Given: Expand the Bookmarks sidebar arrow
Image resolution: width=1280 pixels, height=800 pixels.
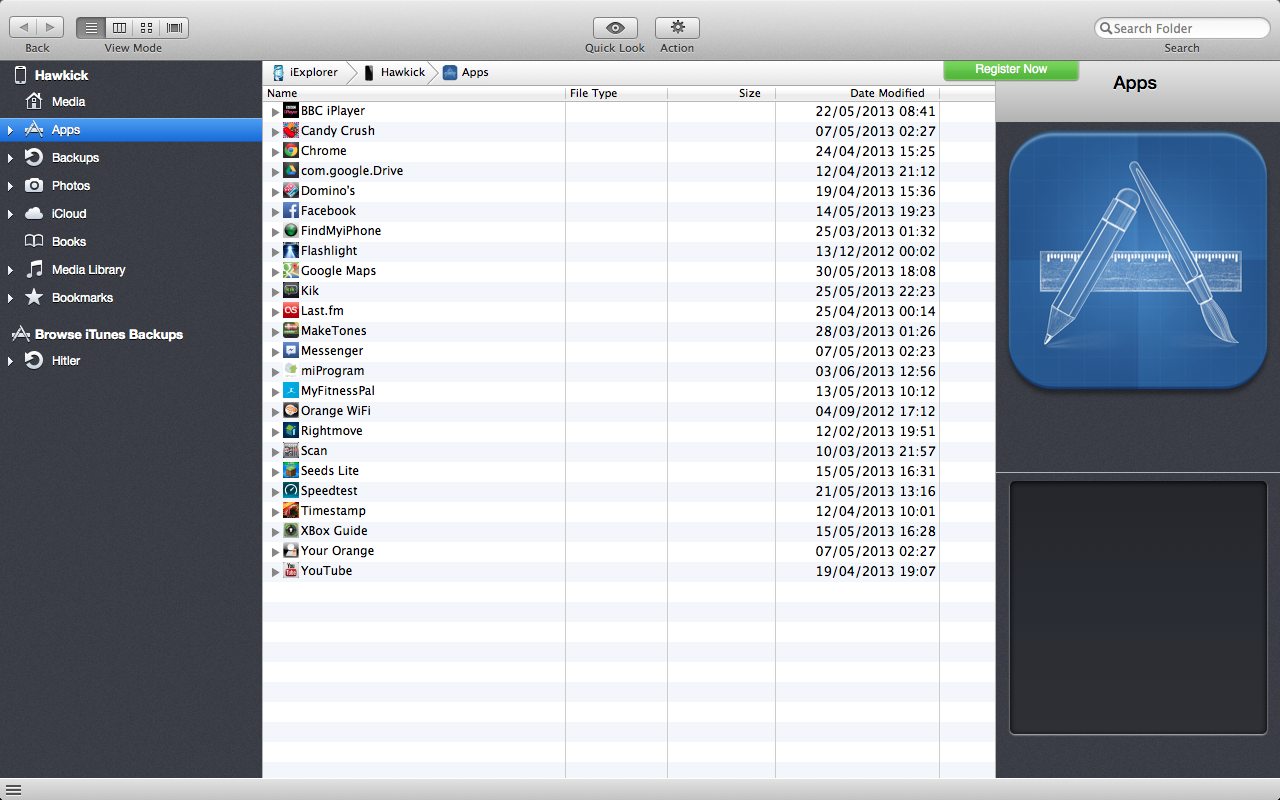Looking at the screenshot, I should 10,298.
